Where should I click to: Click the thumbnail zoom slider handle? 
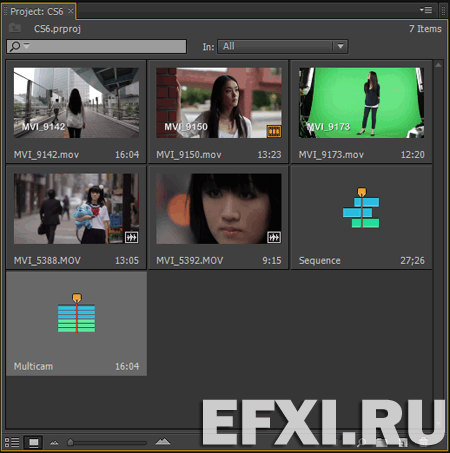[x=70, y=442]
